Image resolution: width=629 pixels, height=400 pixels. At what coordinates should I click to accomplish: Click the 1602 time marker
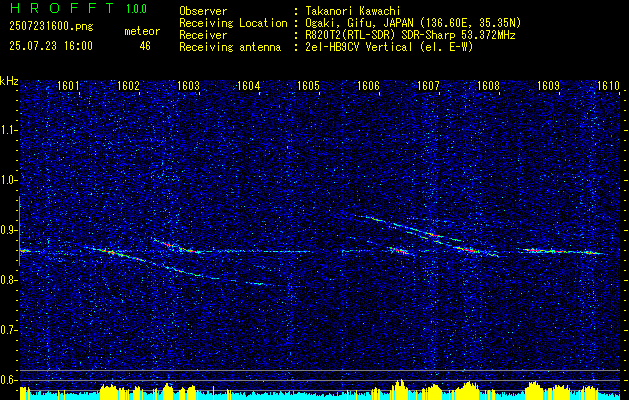128,86
